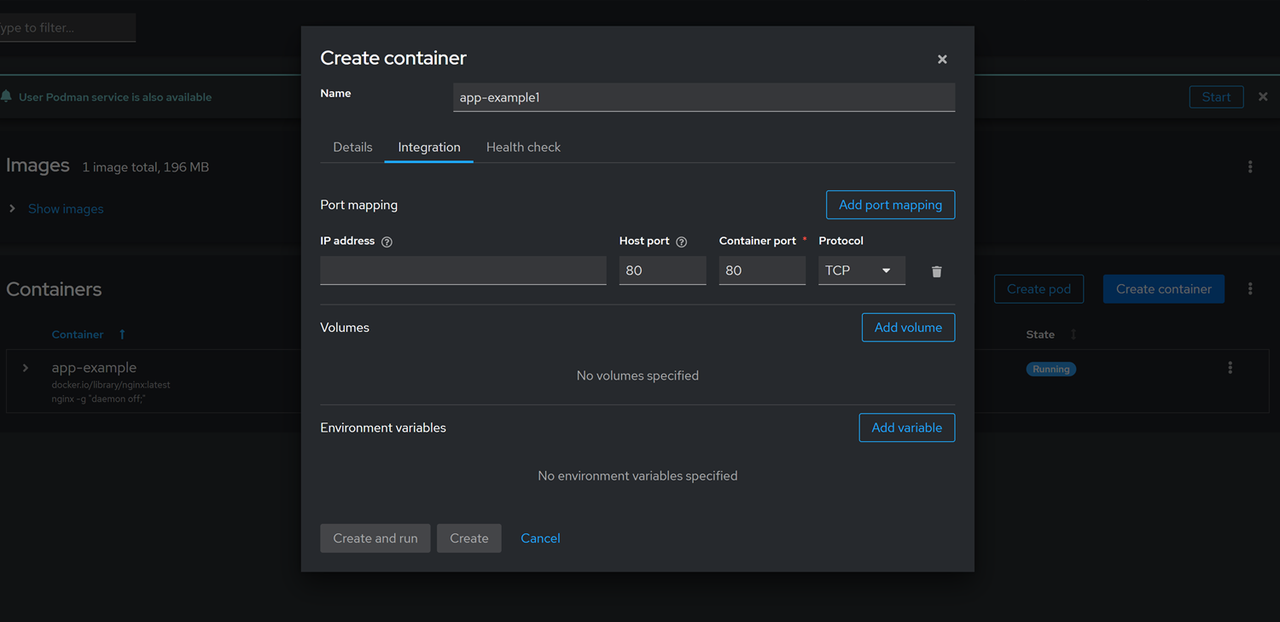Click '1 image total, 196 MB' text

[x=146, y=167]
